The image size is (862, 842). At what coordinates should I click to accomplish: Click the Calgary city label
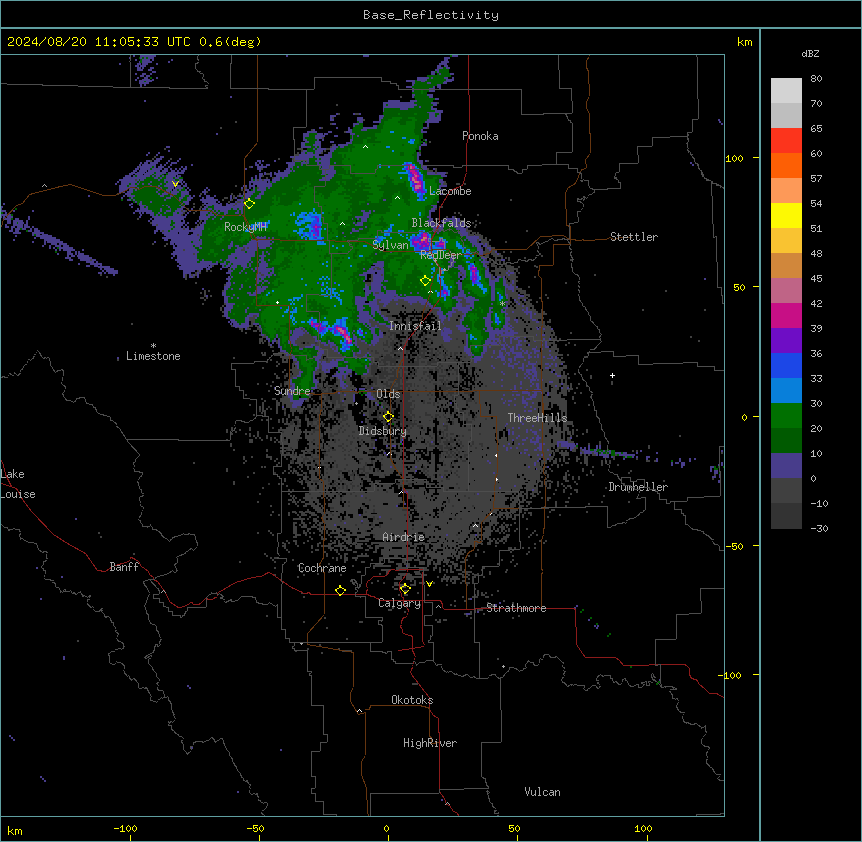coord(400,603)
